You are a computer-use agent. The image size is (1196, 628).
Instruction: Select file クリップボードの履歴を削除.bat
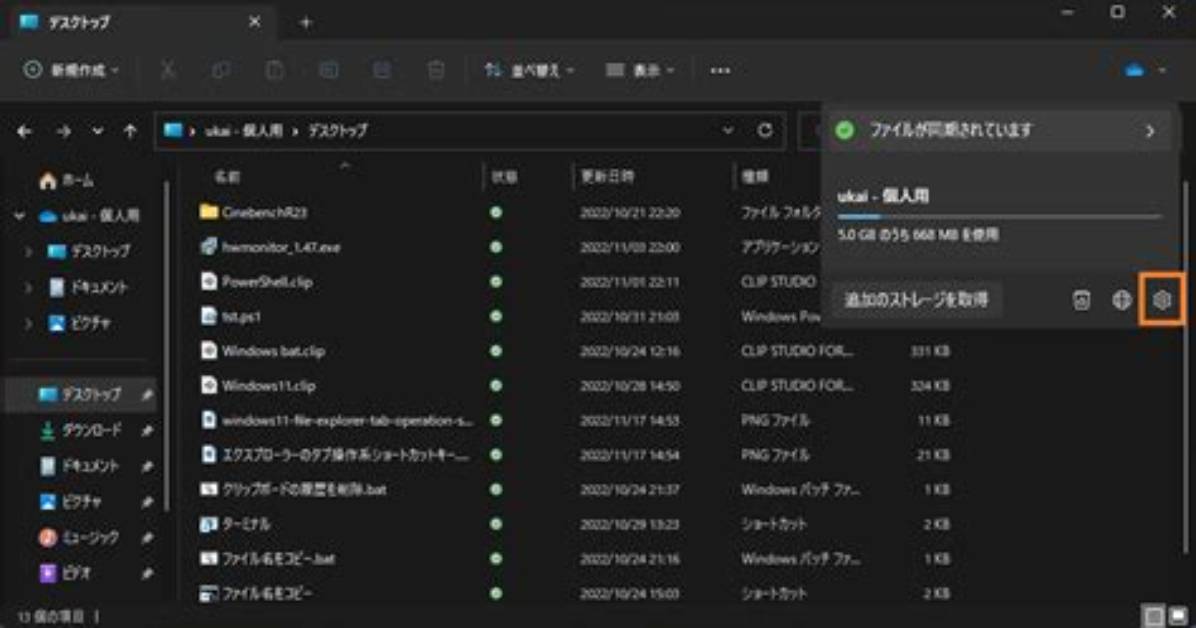[x=304, y=489]
